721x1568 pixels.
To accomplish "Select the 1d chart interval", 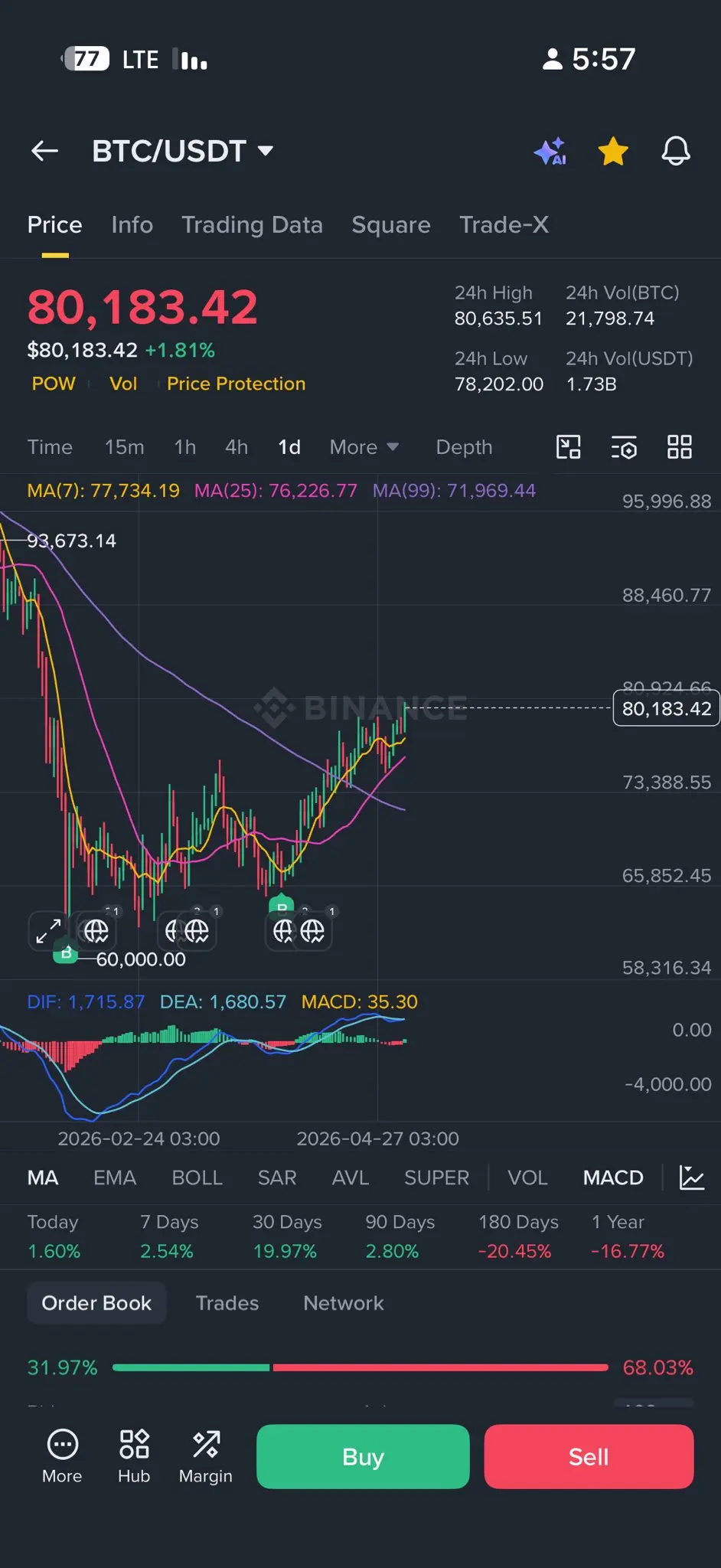I will [289, 447].
